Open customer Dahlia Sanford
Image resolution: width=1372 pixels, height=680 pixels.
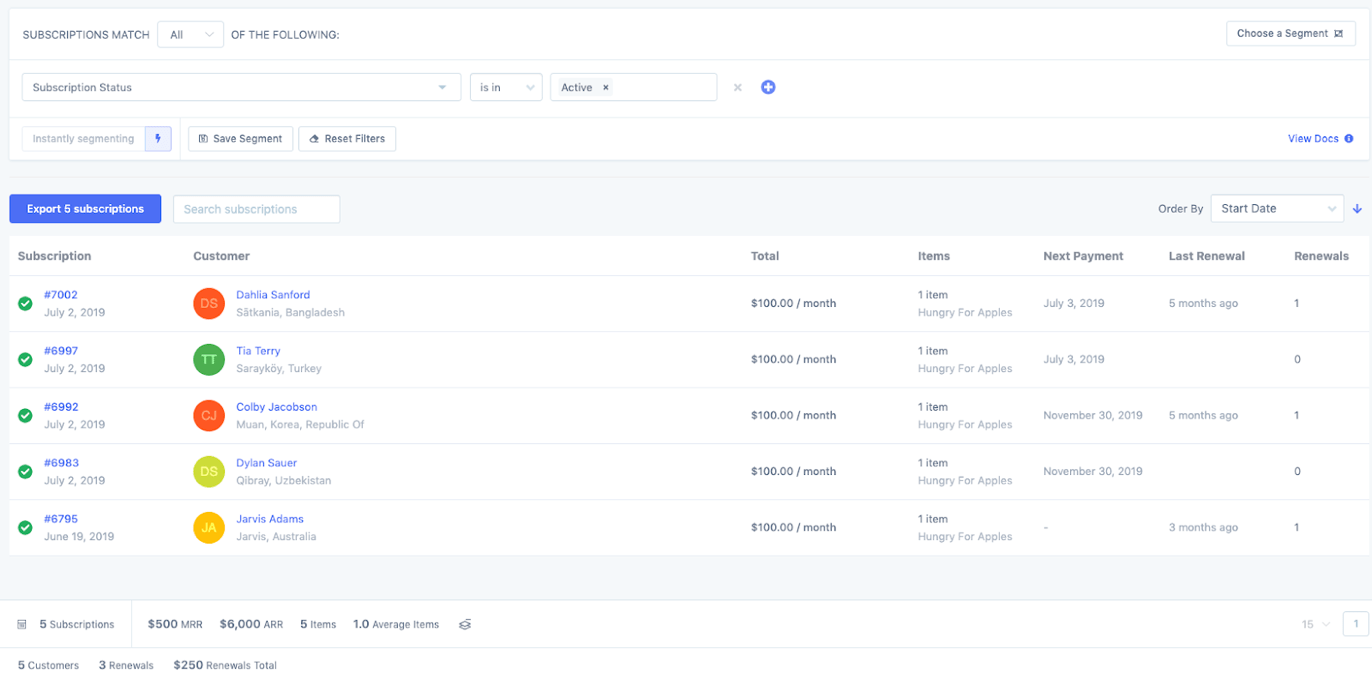click(x=273, y=294)
